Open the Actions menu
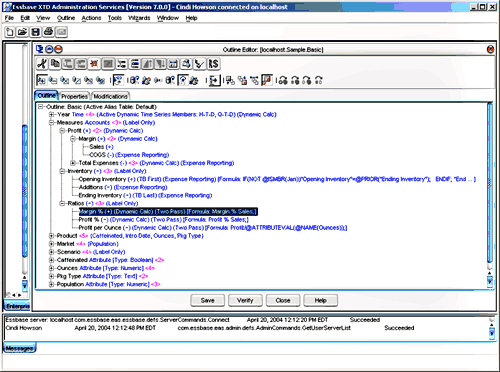Image resolution: width=500 pixels, height=372 pixels. pyautogui.click(x=91, y=18)
